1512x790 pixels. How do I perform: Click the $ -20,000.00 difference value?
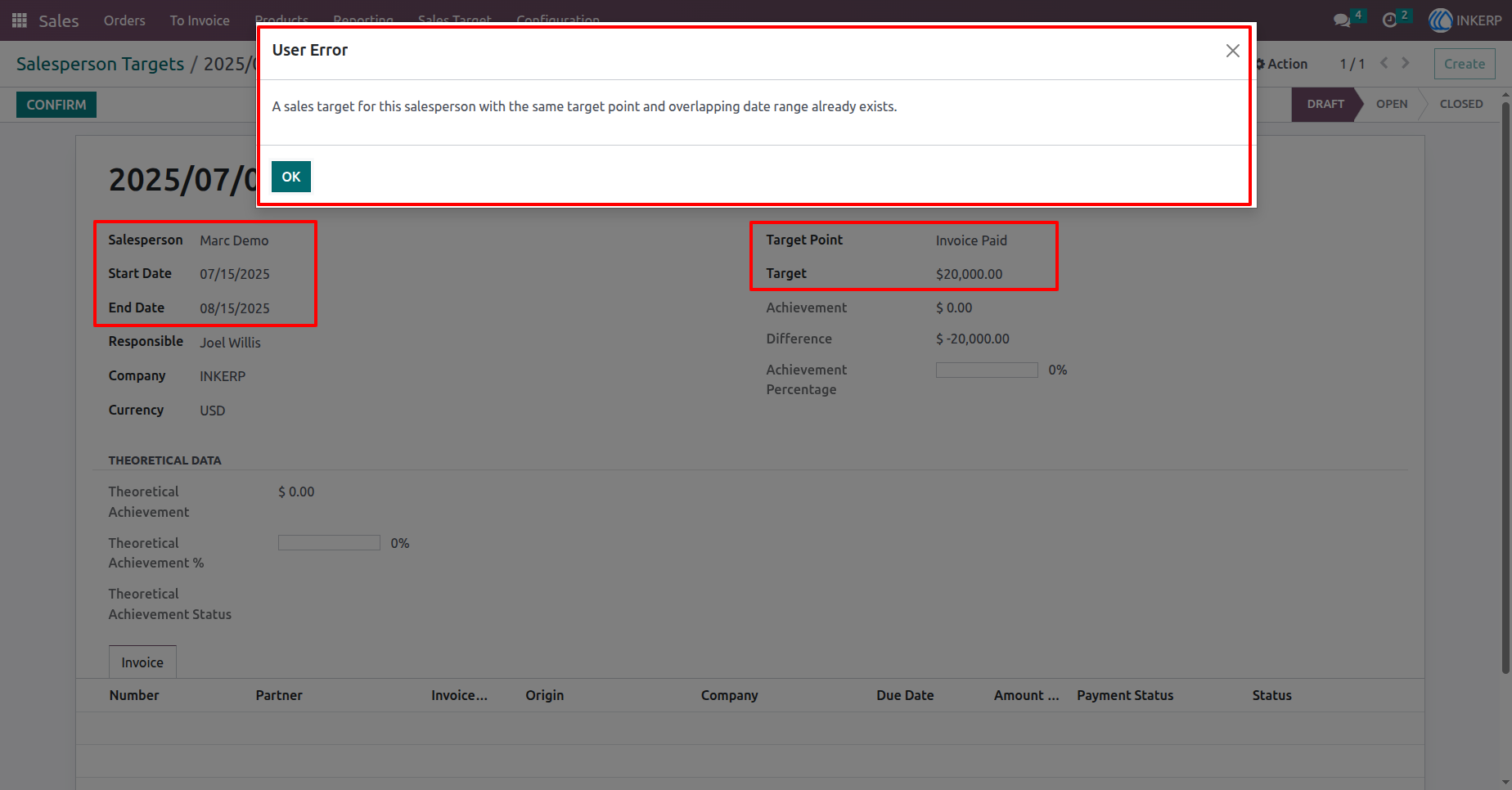(973, 339)
